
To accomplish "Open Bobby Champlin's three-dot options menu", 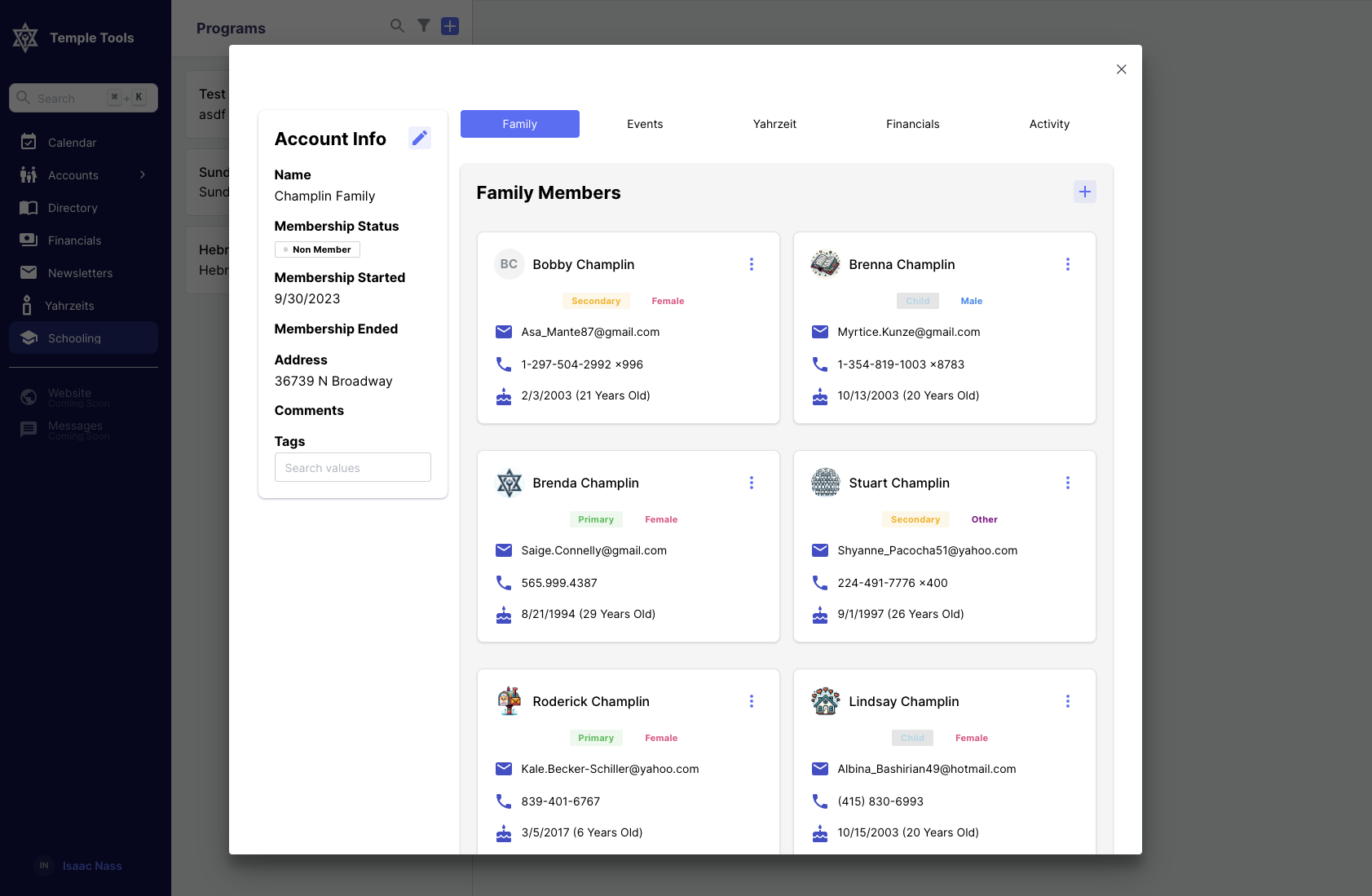I will click(751, 264).
